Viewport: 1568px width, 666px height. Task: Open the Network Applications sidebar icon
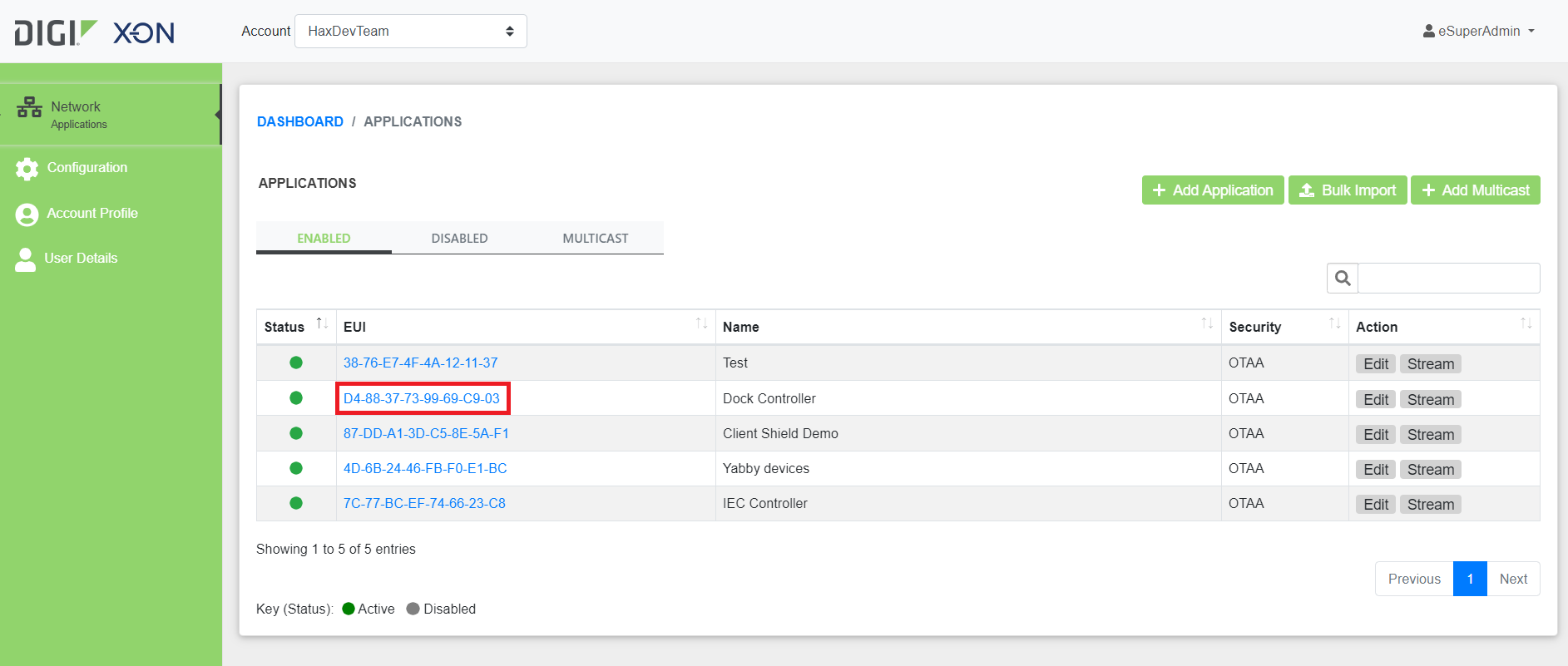[x=29, y=107]
